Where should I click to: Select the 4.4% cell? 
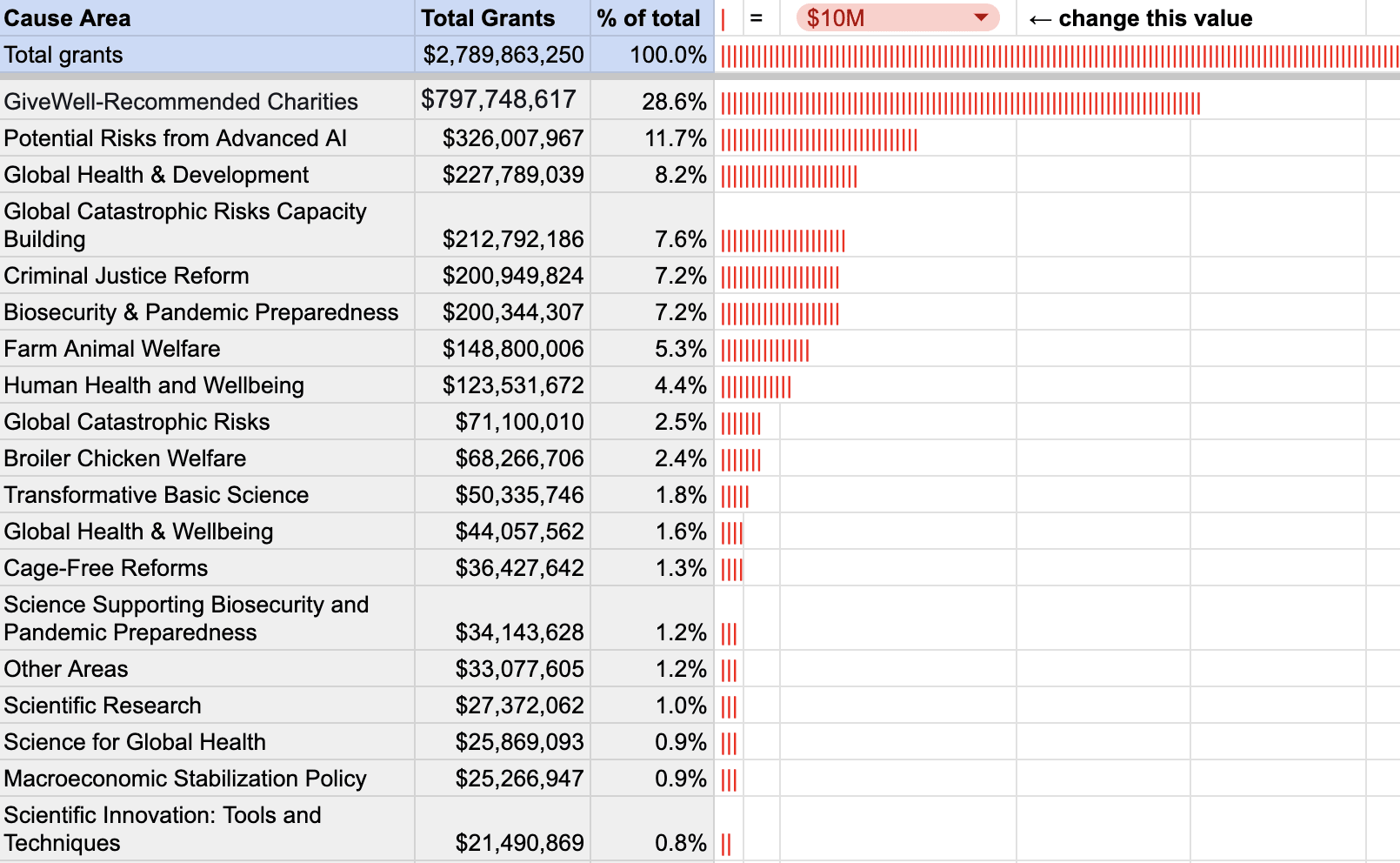point(652,385)
